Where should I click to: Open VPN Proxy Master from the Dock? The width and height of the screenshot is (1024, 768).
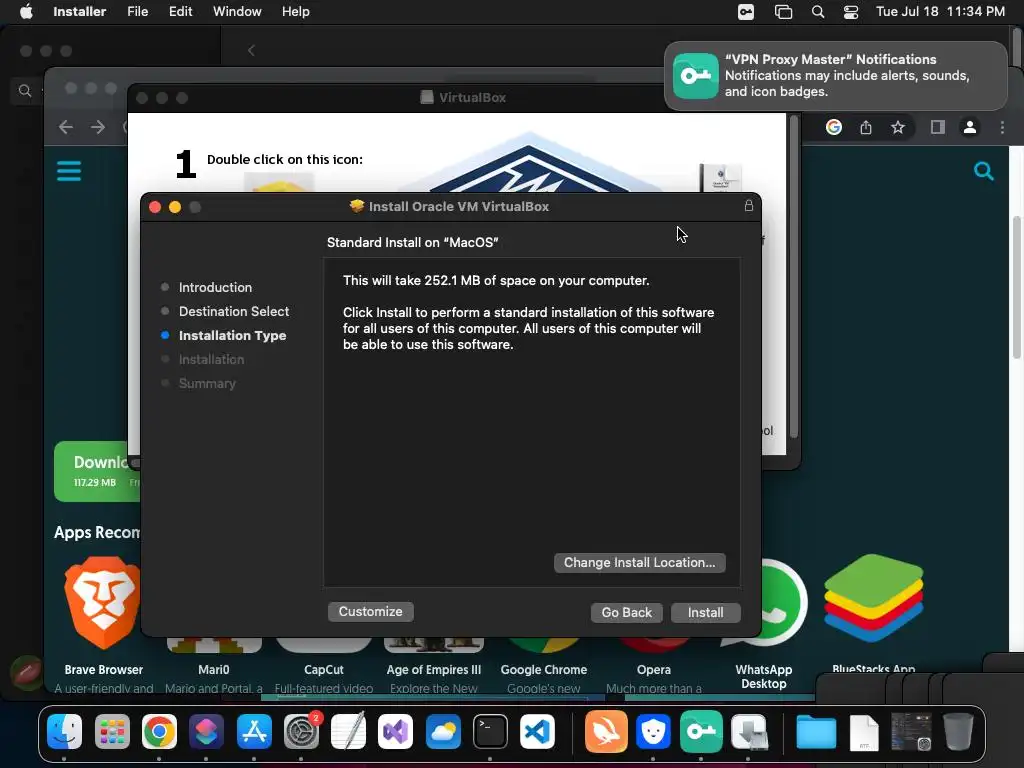click(x=701, y=731)
